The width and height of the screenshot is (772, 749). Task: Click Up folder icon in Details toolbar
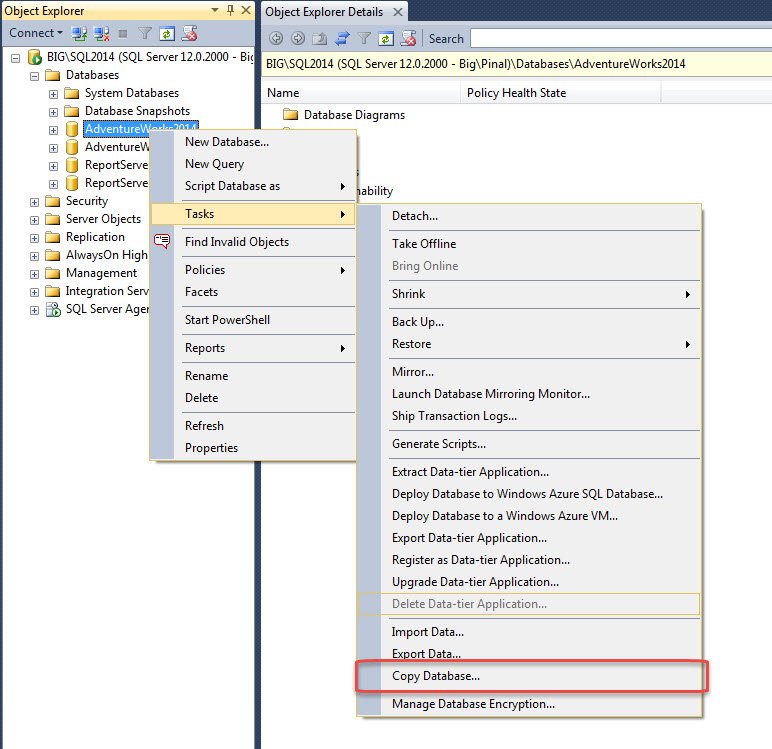(320, 38)
